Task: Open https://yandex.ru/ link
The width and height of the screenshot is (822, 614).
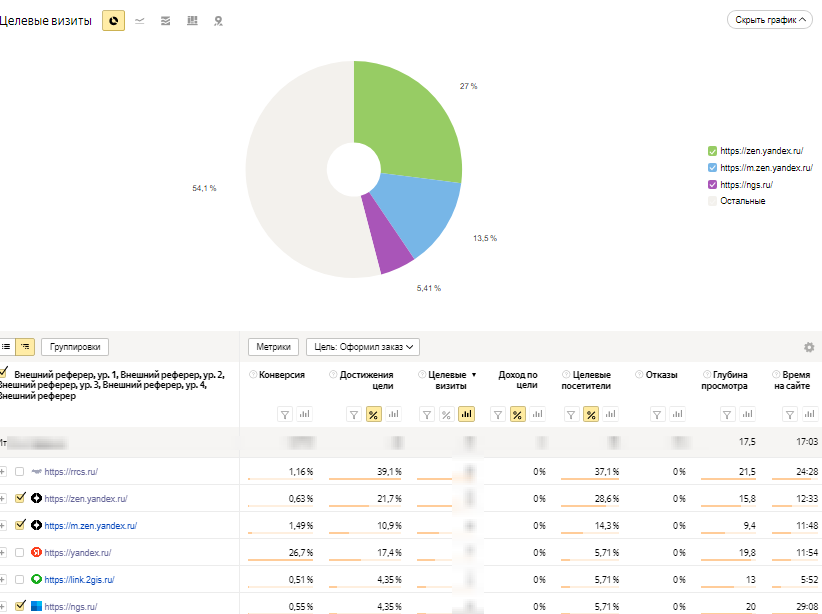Action: (x=78, y=553)
